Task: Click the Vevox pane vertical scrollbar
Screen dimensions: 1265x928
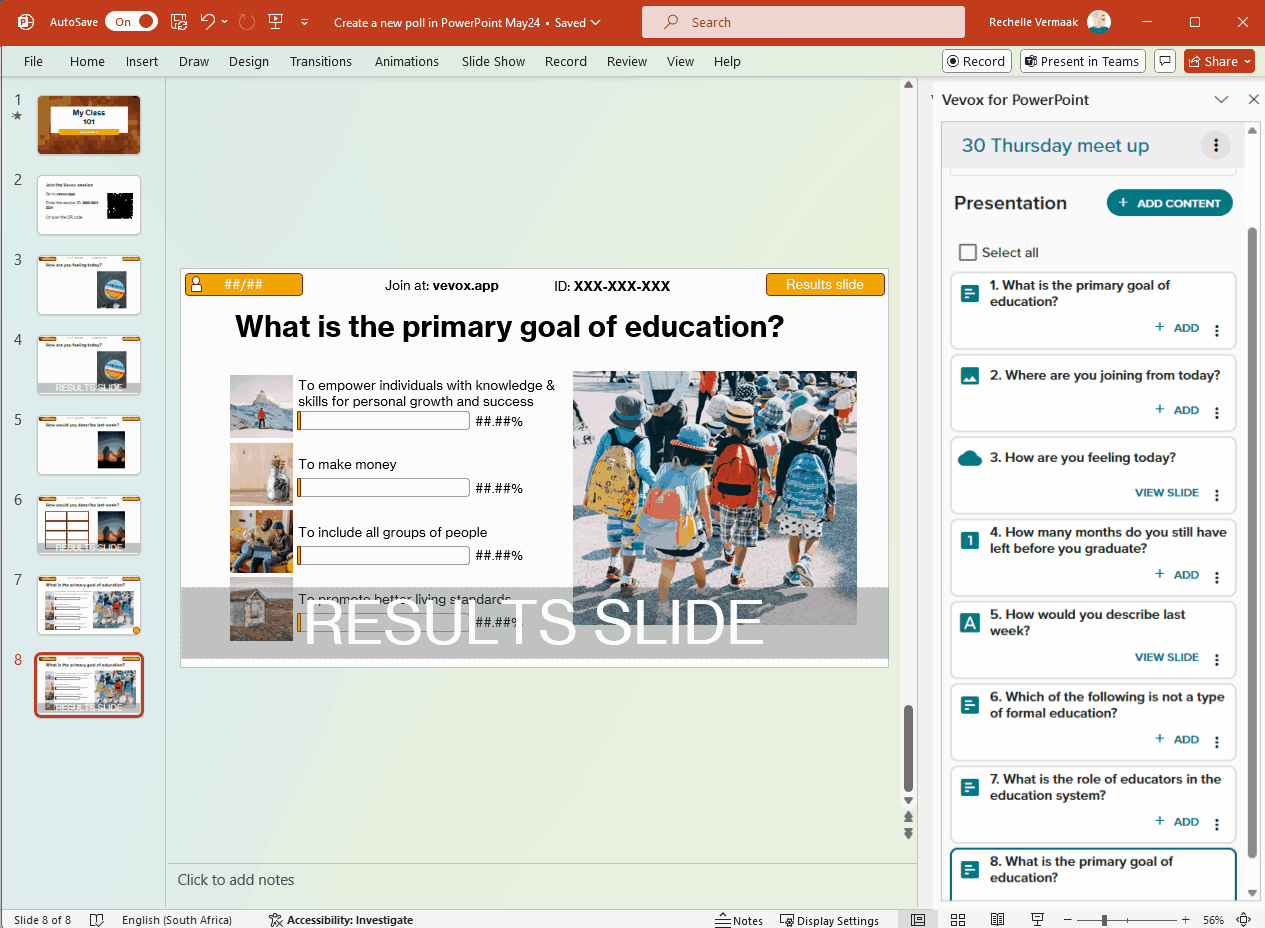Action: click(1253, 540)
